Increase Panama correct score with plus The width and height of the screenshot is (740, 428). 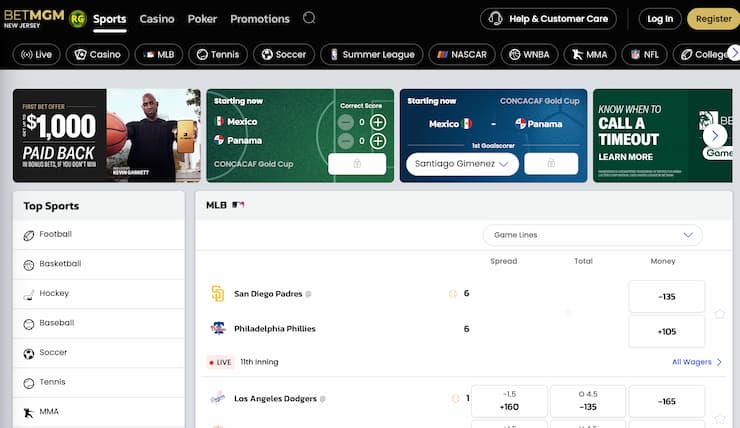pos(378,141)
